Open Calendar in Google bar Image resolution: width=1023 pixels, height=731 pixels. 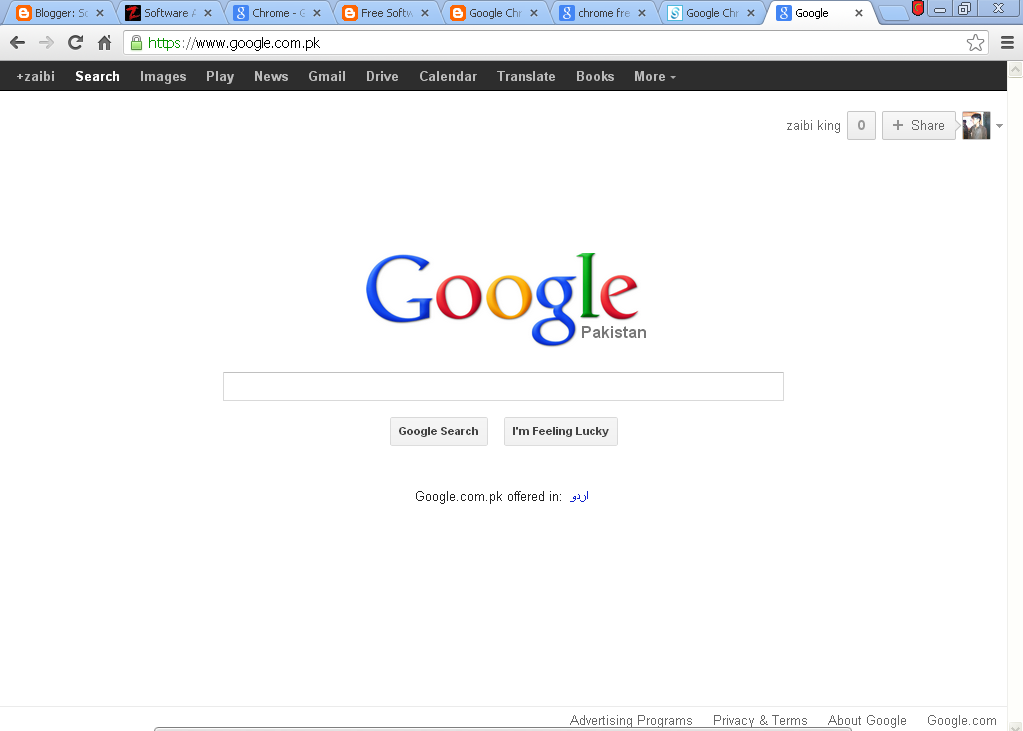pos(448,76)
